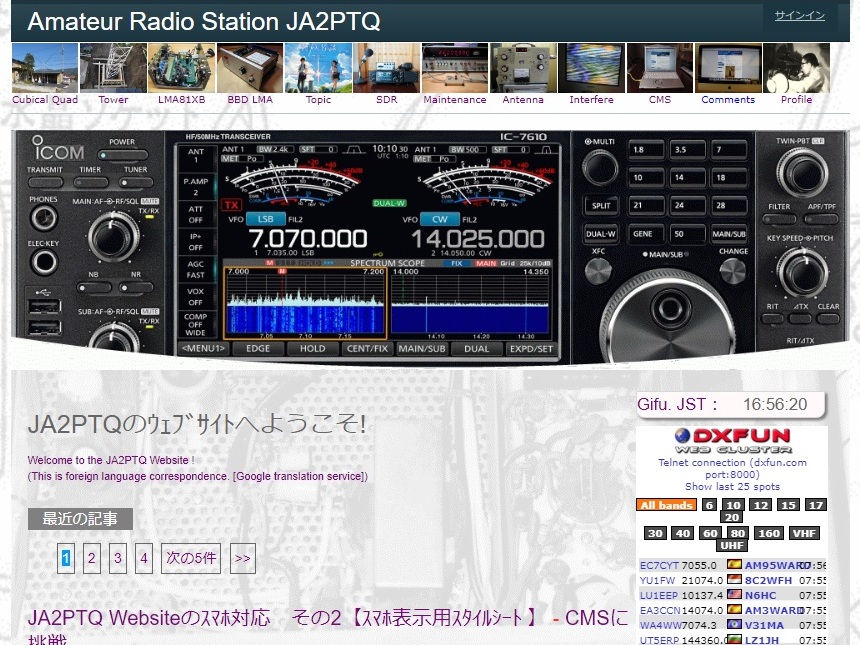
Task: Open the Maintenance menu label
Action: pos(455,100)
